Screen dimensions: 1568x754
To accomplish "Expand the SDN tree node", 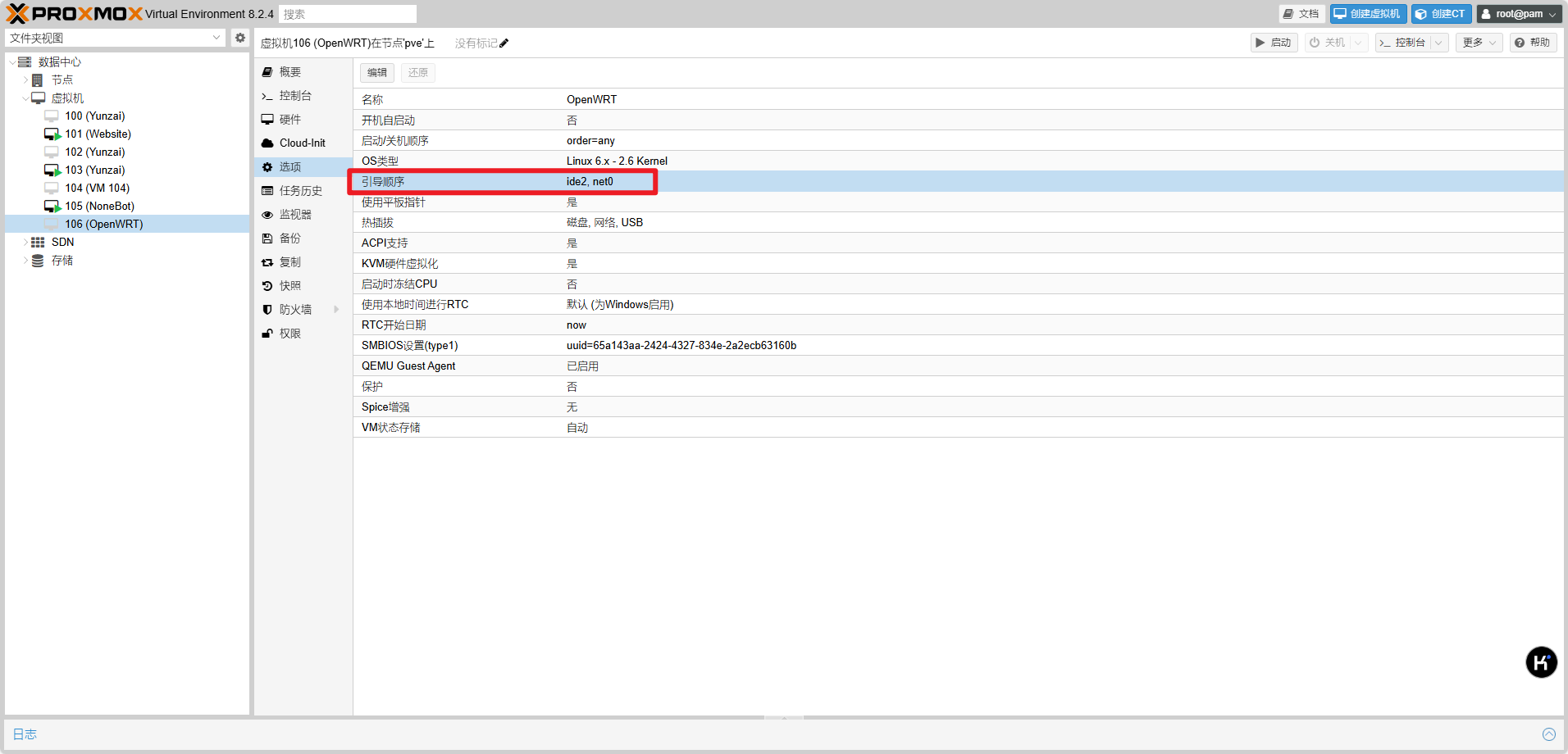I will tap(25, 243).
